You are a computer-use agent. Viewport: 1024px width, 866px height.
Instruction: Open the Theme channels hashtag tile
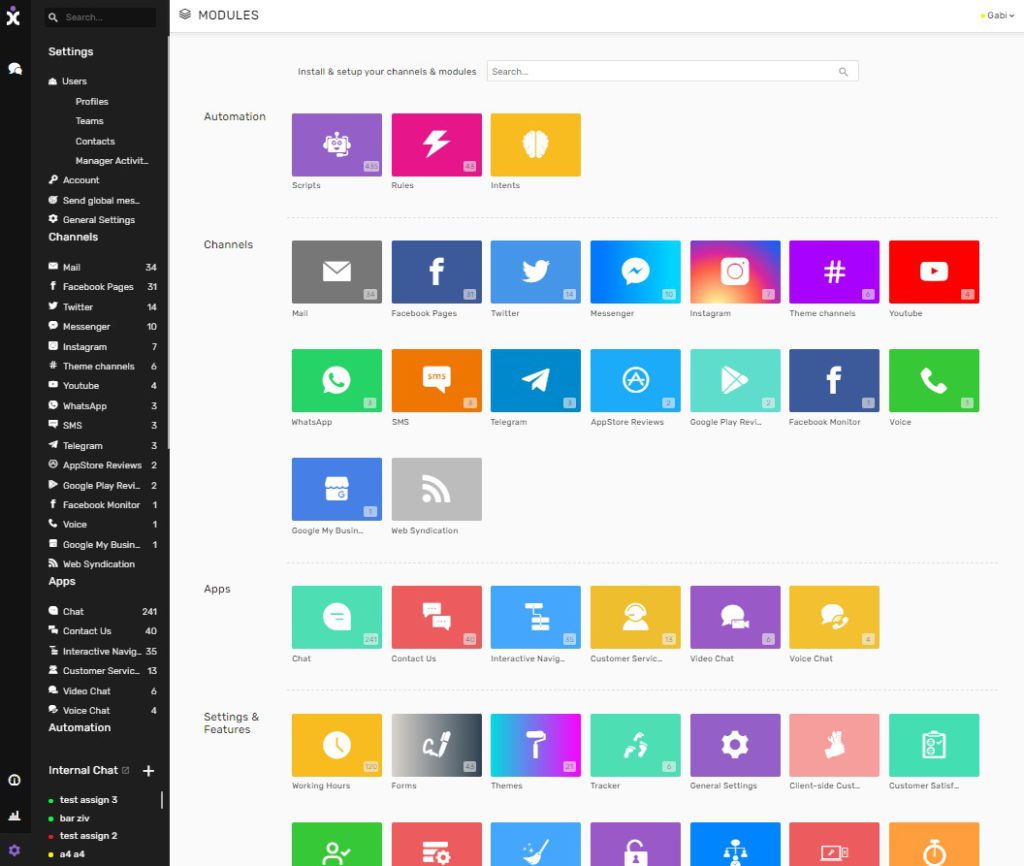click(x=834, y=272)
